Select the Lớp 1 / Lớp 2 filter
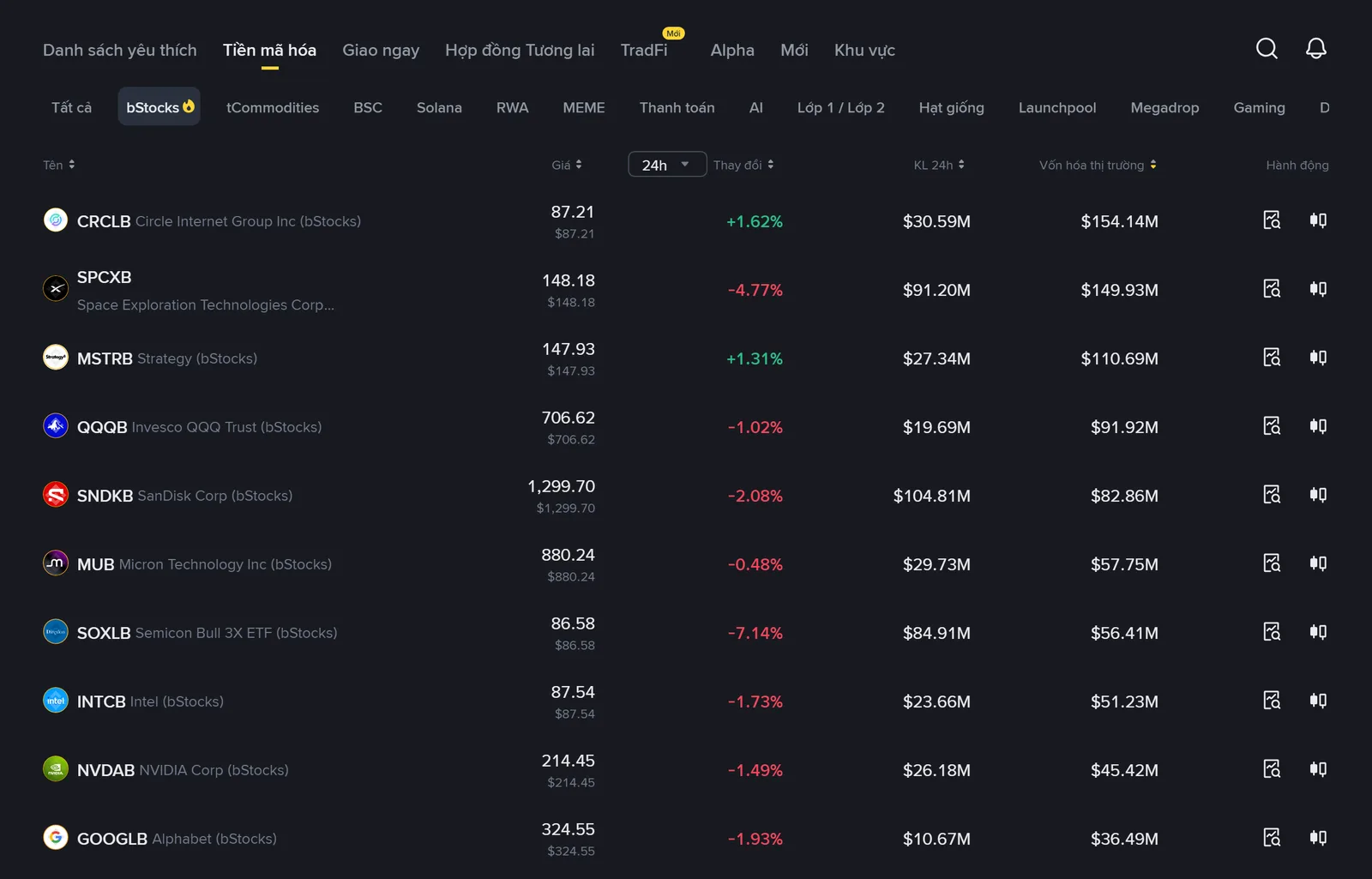 pyautogui.click(x=841, y=107)
